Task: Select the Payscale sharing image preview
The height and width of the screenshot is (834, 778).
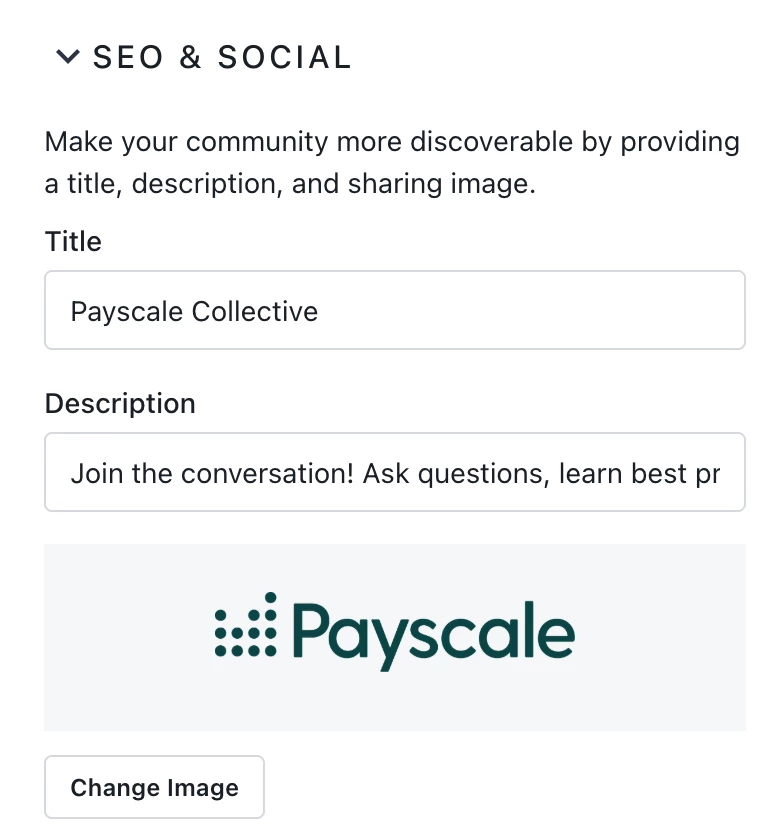Action: pos(395,637)
